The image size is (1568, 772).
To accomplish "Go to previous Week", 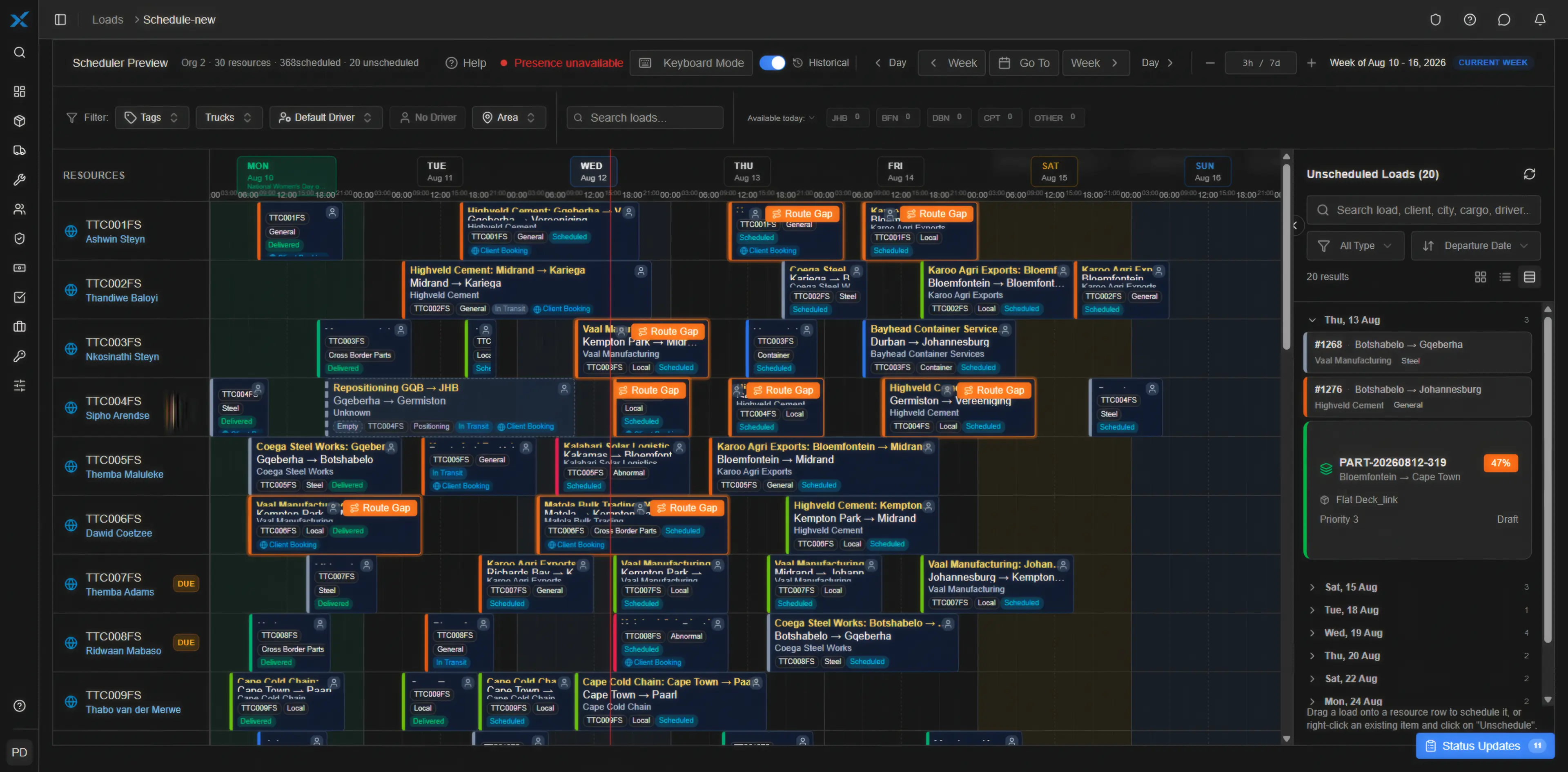I will coord(952,63).
